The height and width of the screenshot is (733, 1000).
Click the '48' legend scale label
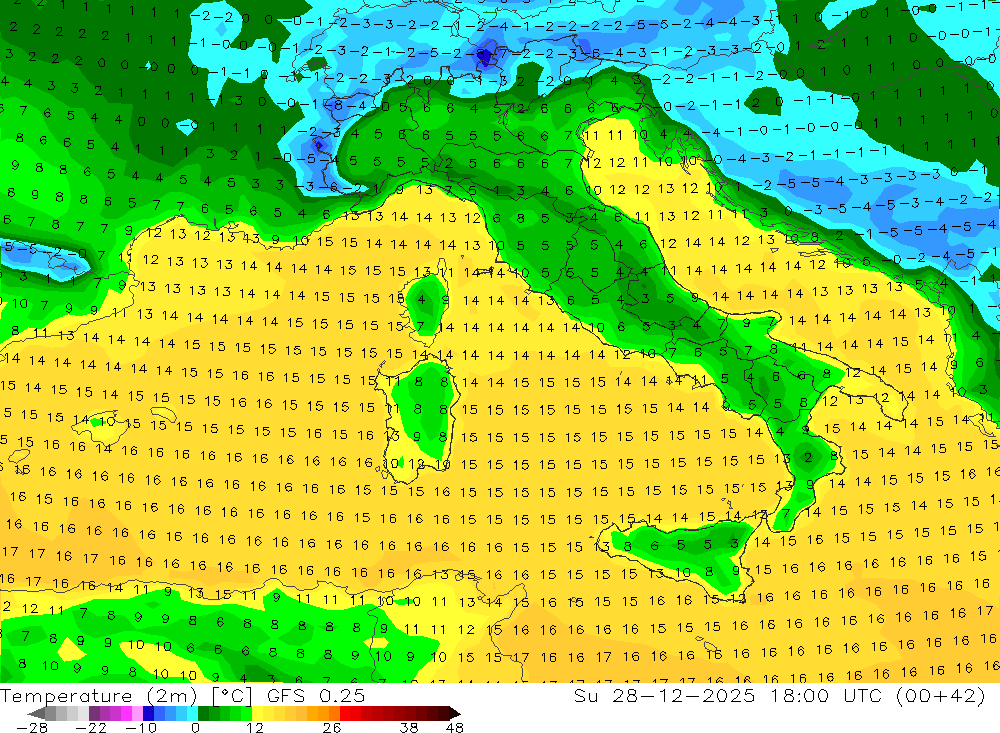coord(454,728)
